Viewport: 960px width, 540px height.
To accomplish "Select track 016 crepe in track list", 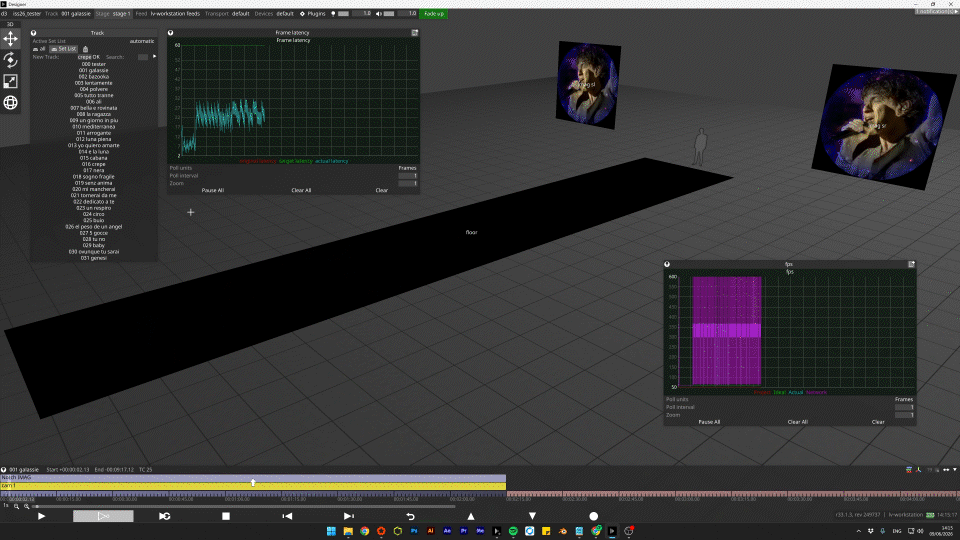I will [94, 164].
